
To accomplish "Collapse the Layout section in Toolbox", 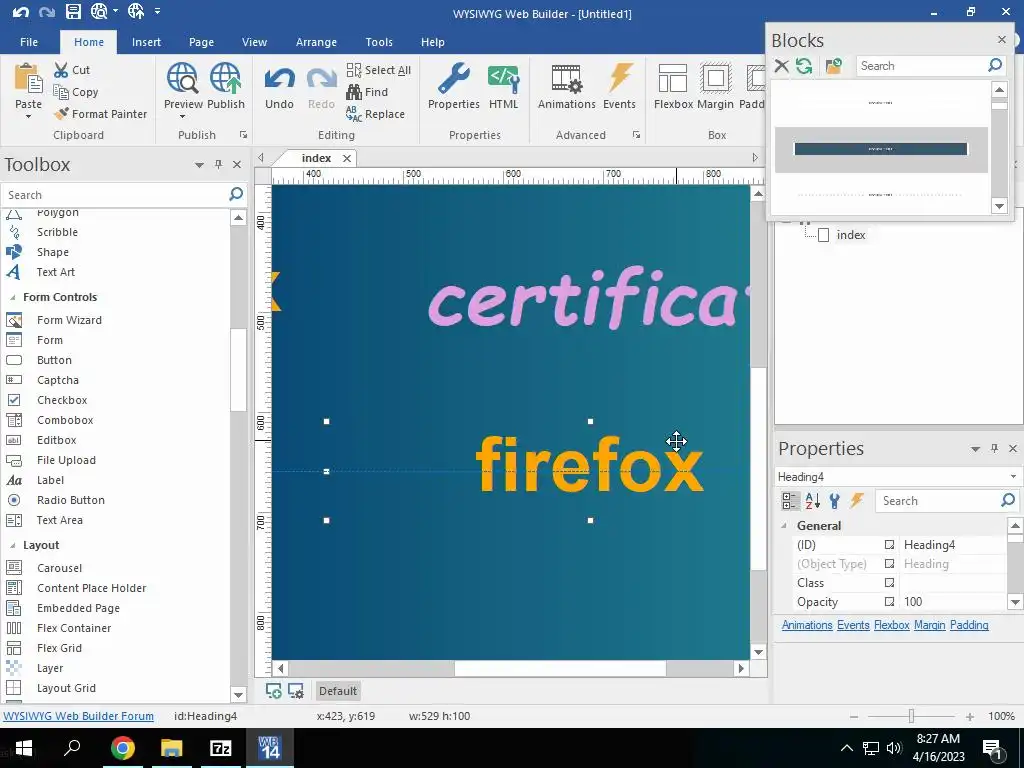I will 12,545.
